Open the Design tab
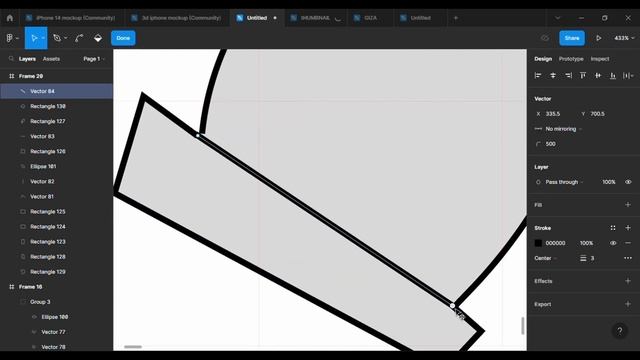640x360 pixels. [543, 59]
